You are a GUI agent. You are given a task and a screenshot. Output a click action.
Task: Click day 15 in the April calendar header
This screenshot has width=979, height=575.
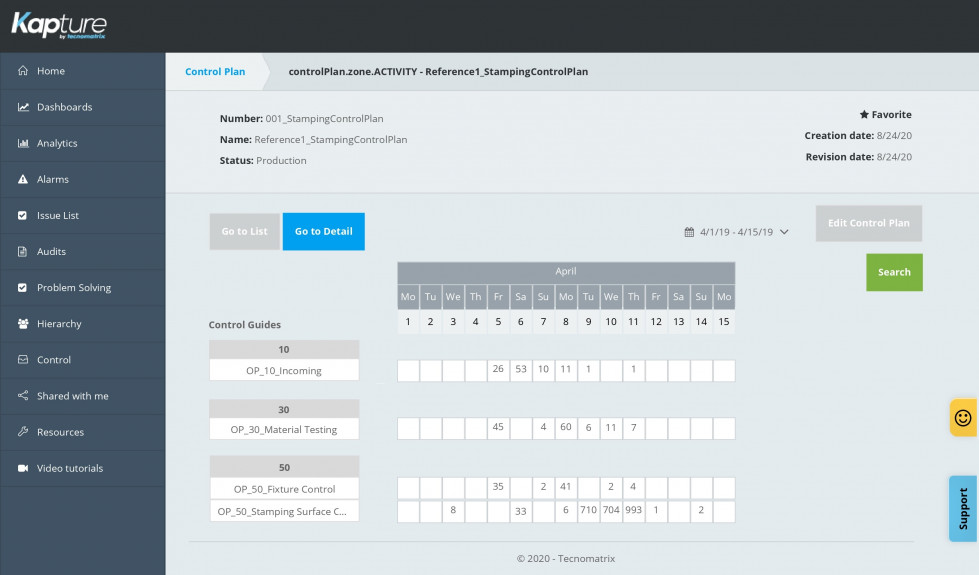724,322
